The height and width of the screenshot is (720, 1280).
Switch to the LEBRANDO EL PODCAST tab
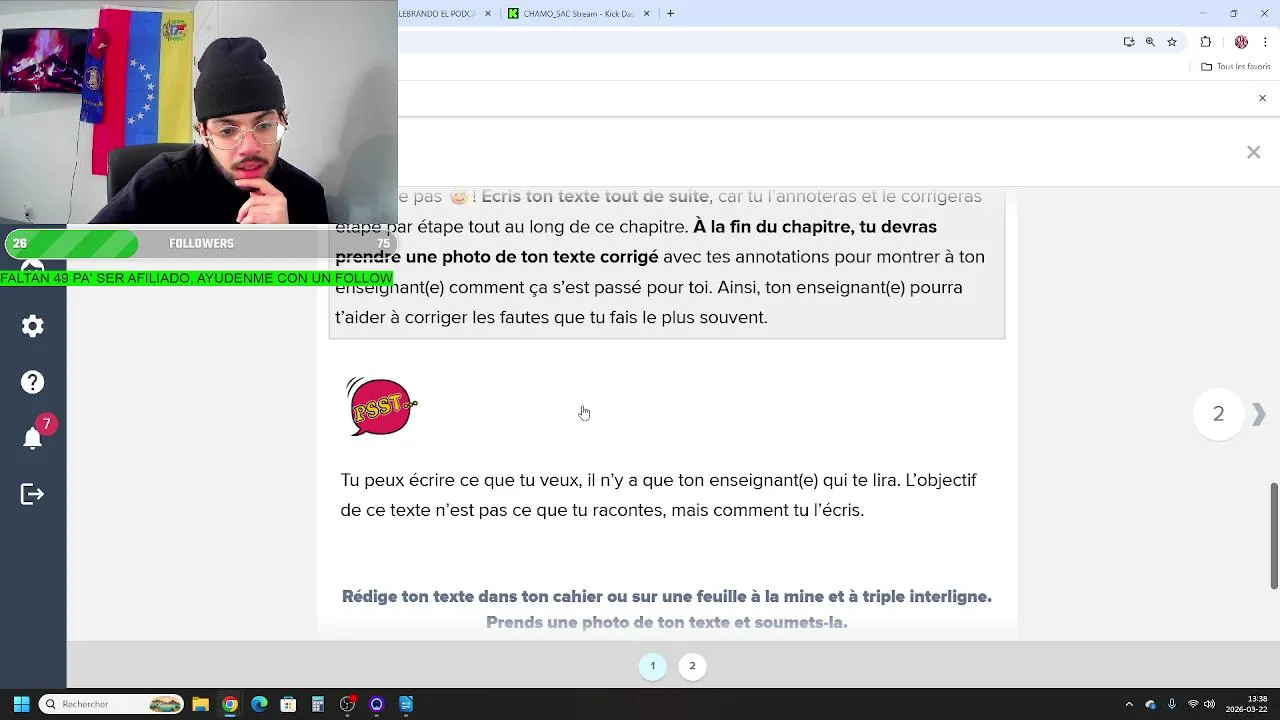(440, 13)
